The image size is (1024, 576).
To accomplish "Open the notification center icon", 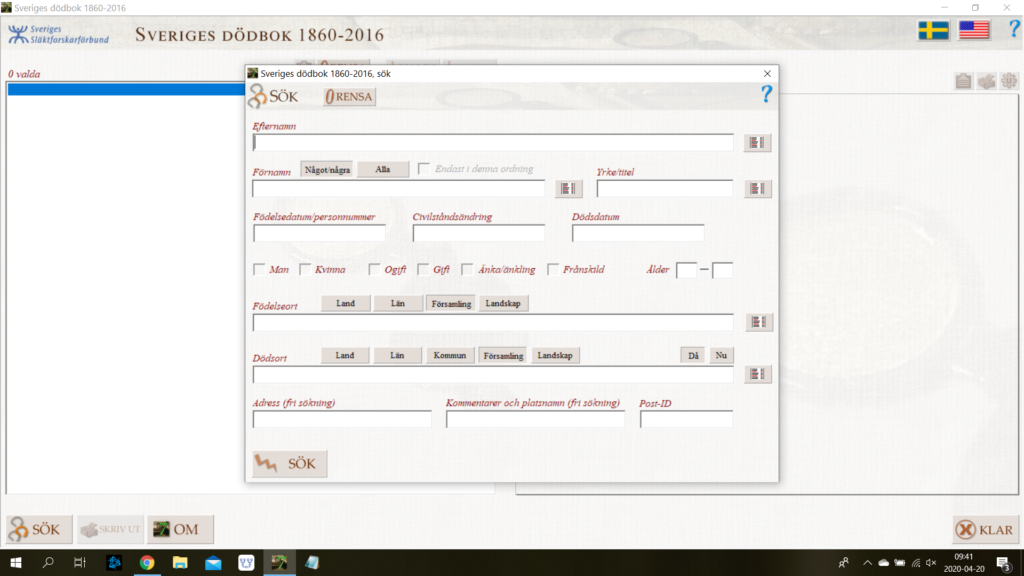I will [x=1004, y=562].
